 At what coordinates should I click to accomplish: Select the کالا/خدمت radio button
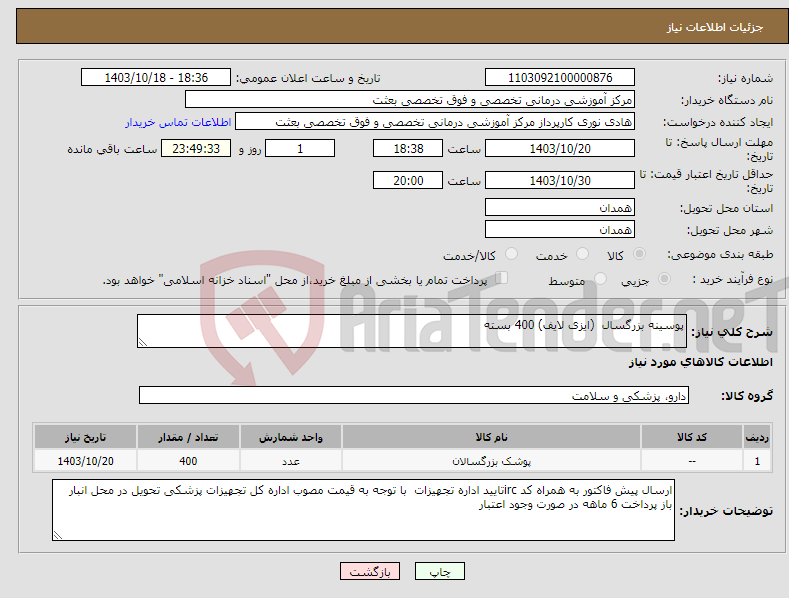(511, 254)
